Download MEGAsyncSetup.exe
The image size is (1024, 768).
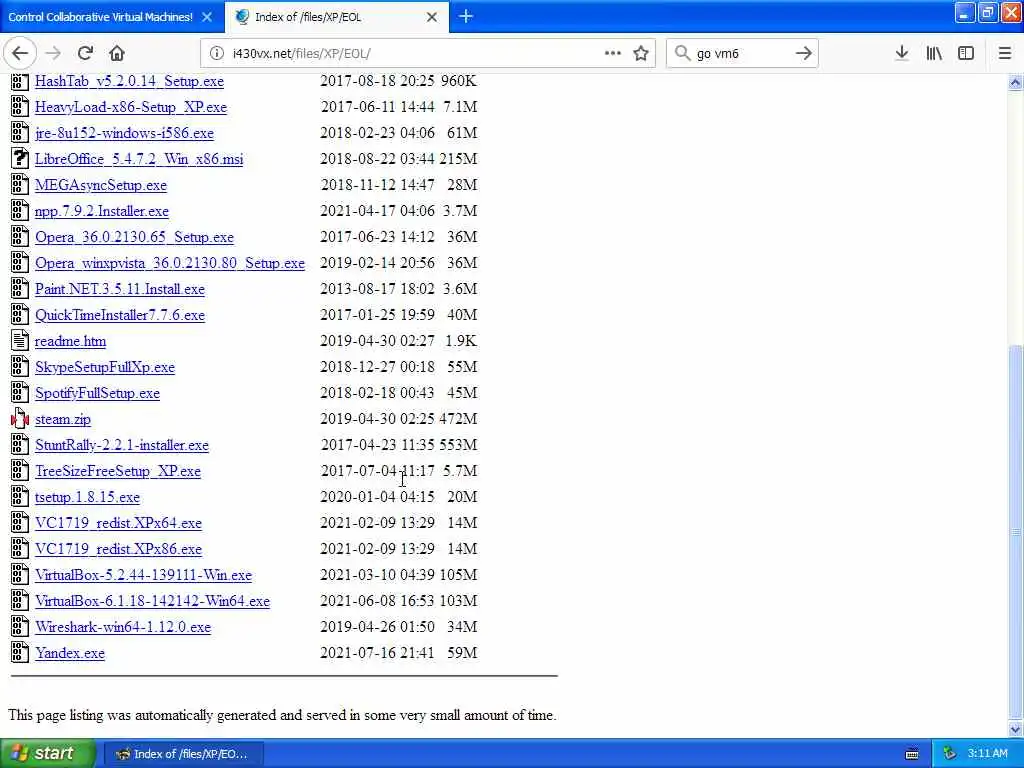click(101, 185)
